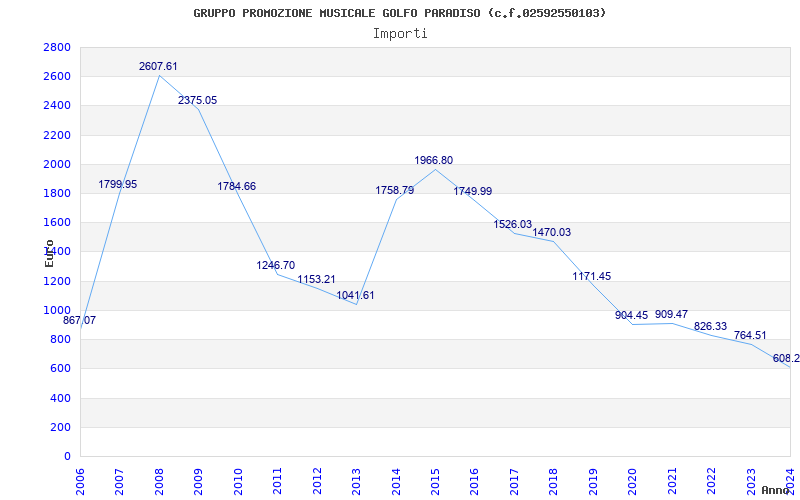The height and width of the screenshot is (500, 800).
Task: Click y-axis tick 1000
Action: tap(57, 310)
